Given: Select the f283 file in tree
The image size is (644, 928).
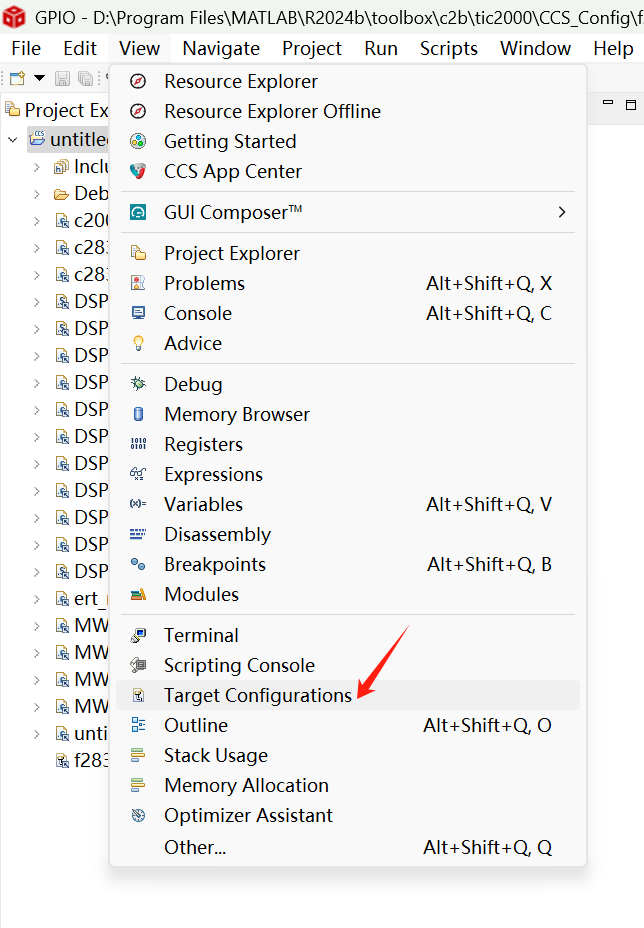Looking at the screenshot, I should click(x=82, y=761).
